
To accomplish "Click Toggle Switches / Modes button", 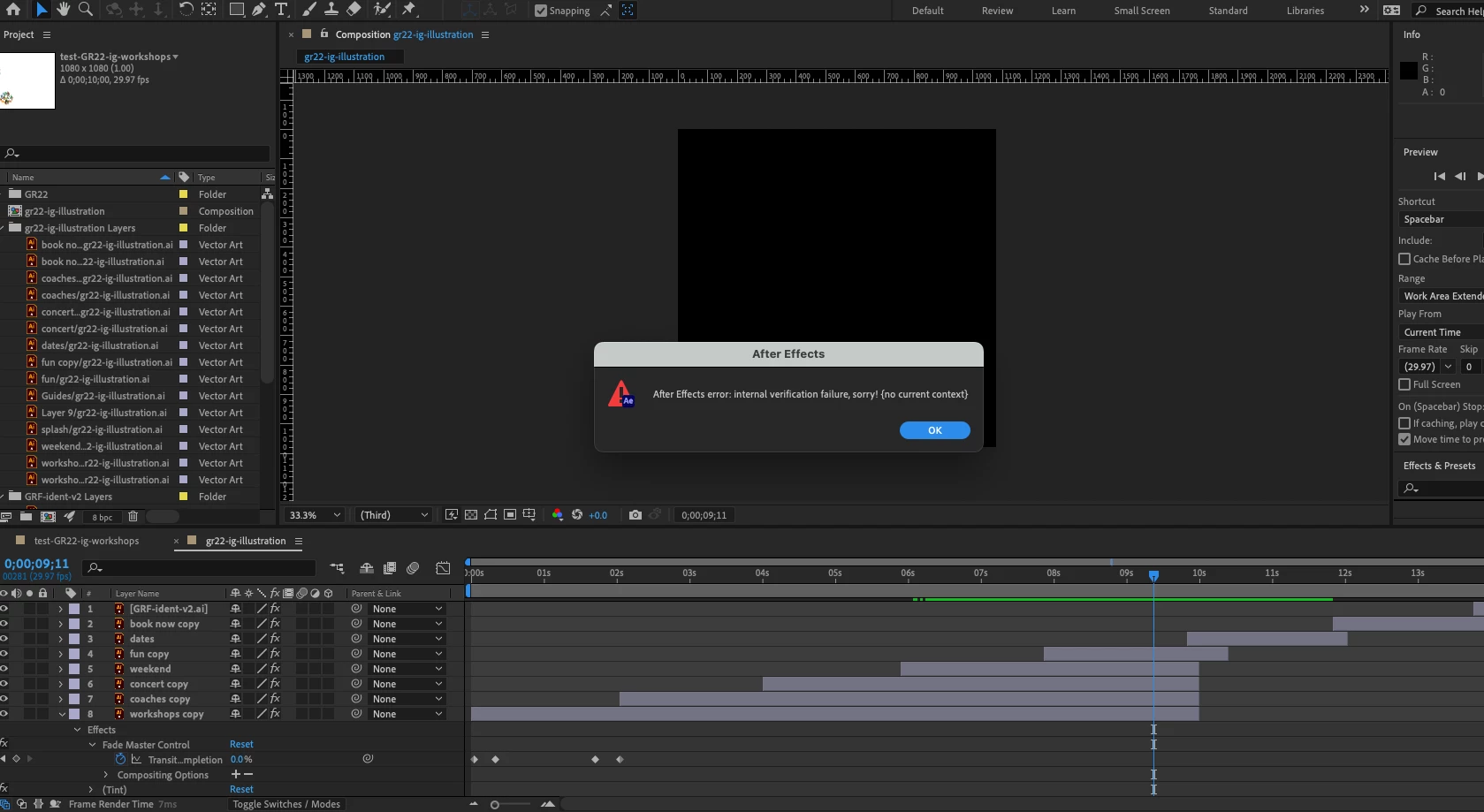I will pos(286,804).
